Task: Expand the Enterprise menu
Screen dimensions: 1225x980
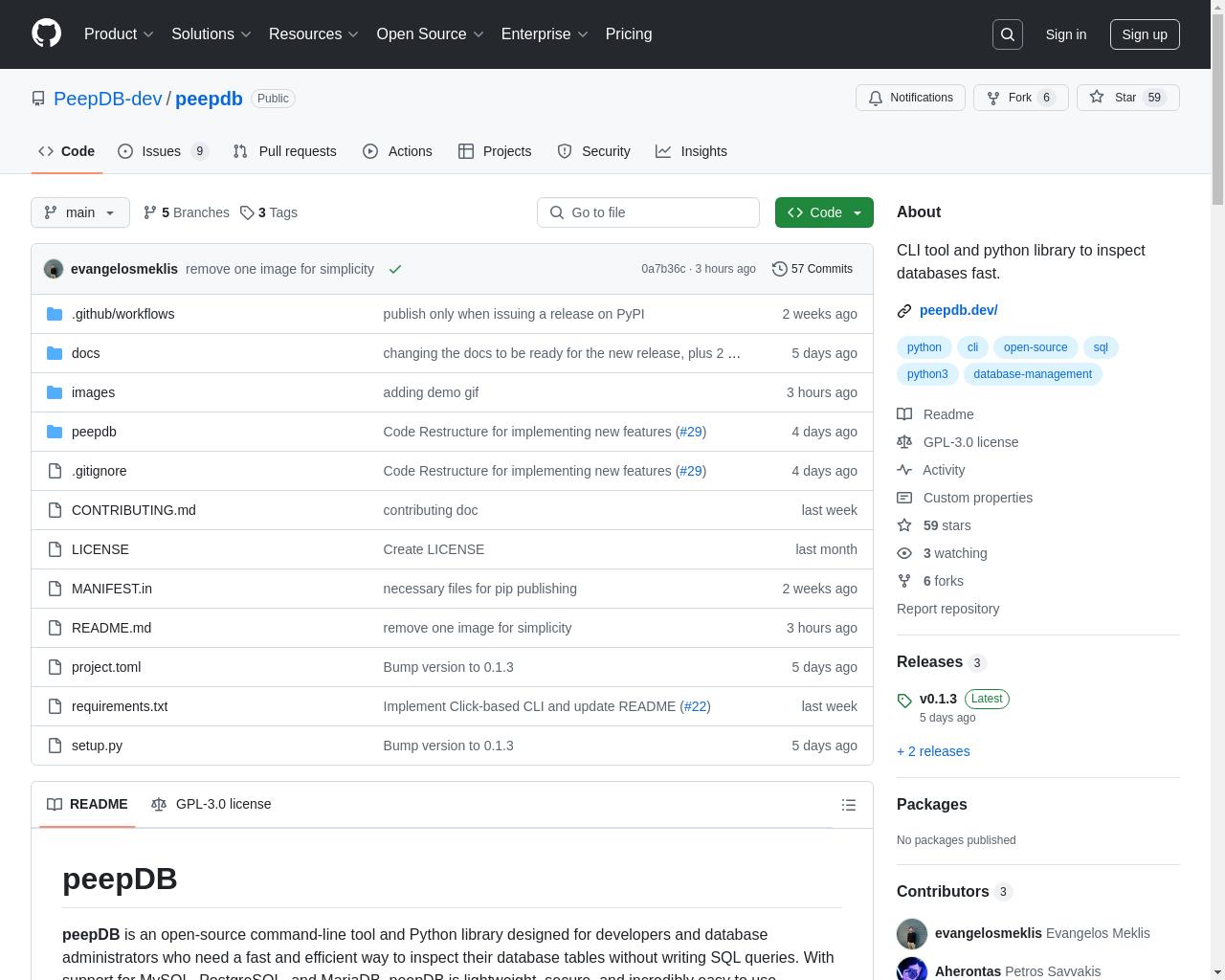Action: pyautogui.click(x=545, y=34)
